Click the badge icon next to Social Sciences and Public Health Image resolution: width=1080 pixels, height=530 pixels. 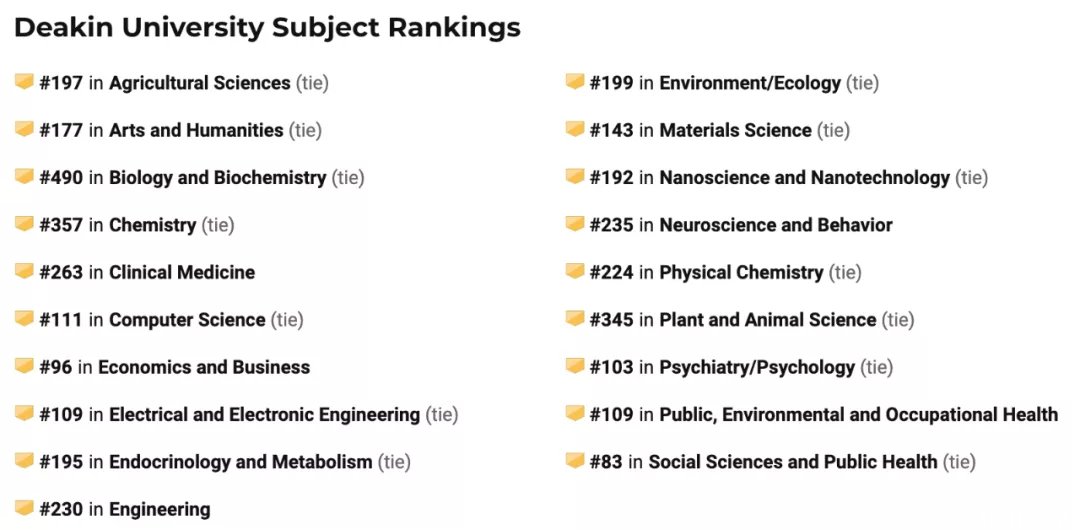[x=575, y=460]
